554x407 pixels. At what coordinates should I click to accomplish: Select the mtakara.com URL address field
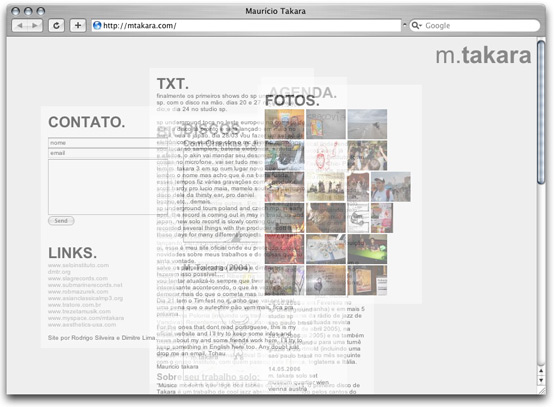pos(246,25)
